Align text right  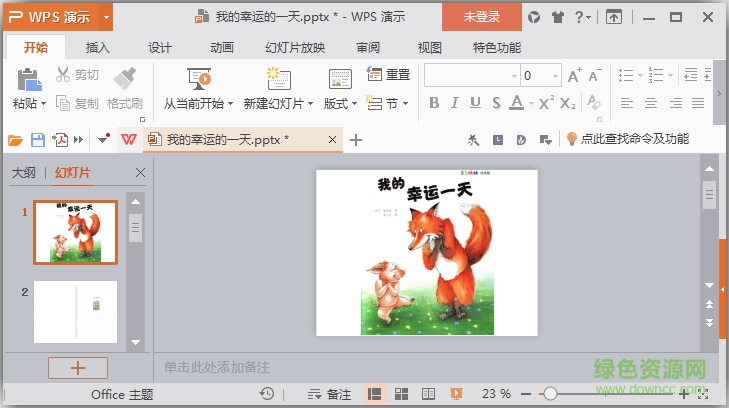point(676,103)
